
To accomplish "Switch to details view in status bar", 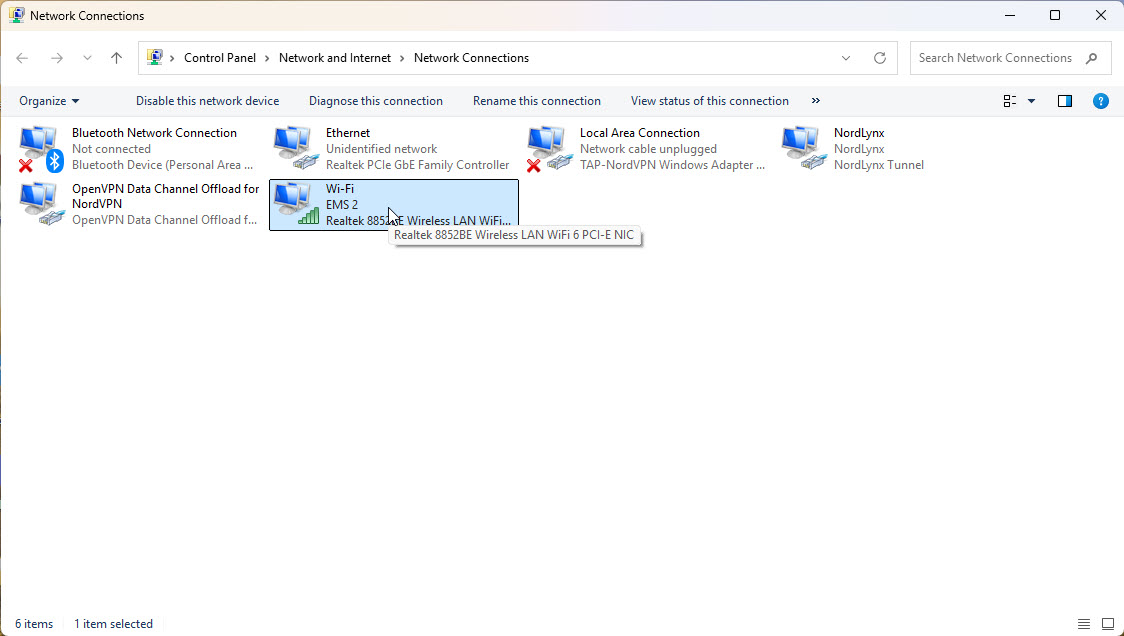I will point(1085,624).
